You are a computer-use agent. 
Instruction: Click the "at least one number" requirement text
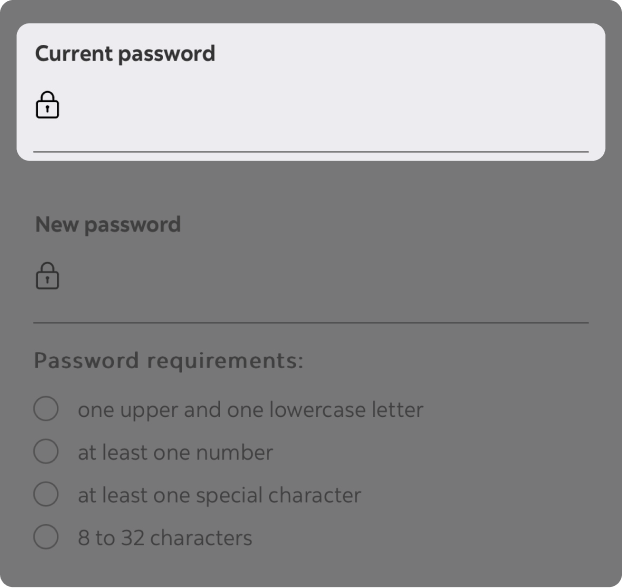tap(175, 453)
